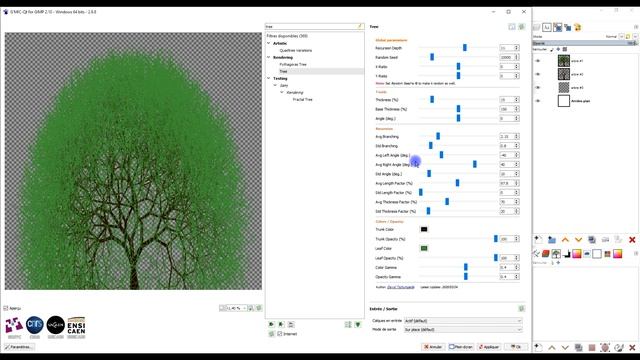Viewport: 640px width, 360px height.
Task: Click the zoom reset icon at preview's right end
Action: click(259, 308)
